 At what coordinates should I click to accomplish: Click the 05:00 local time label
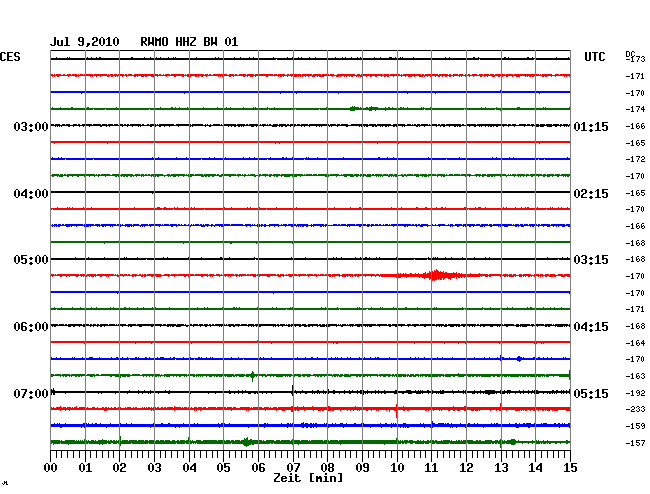(31, 260)
